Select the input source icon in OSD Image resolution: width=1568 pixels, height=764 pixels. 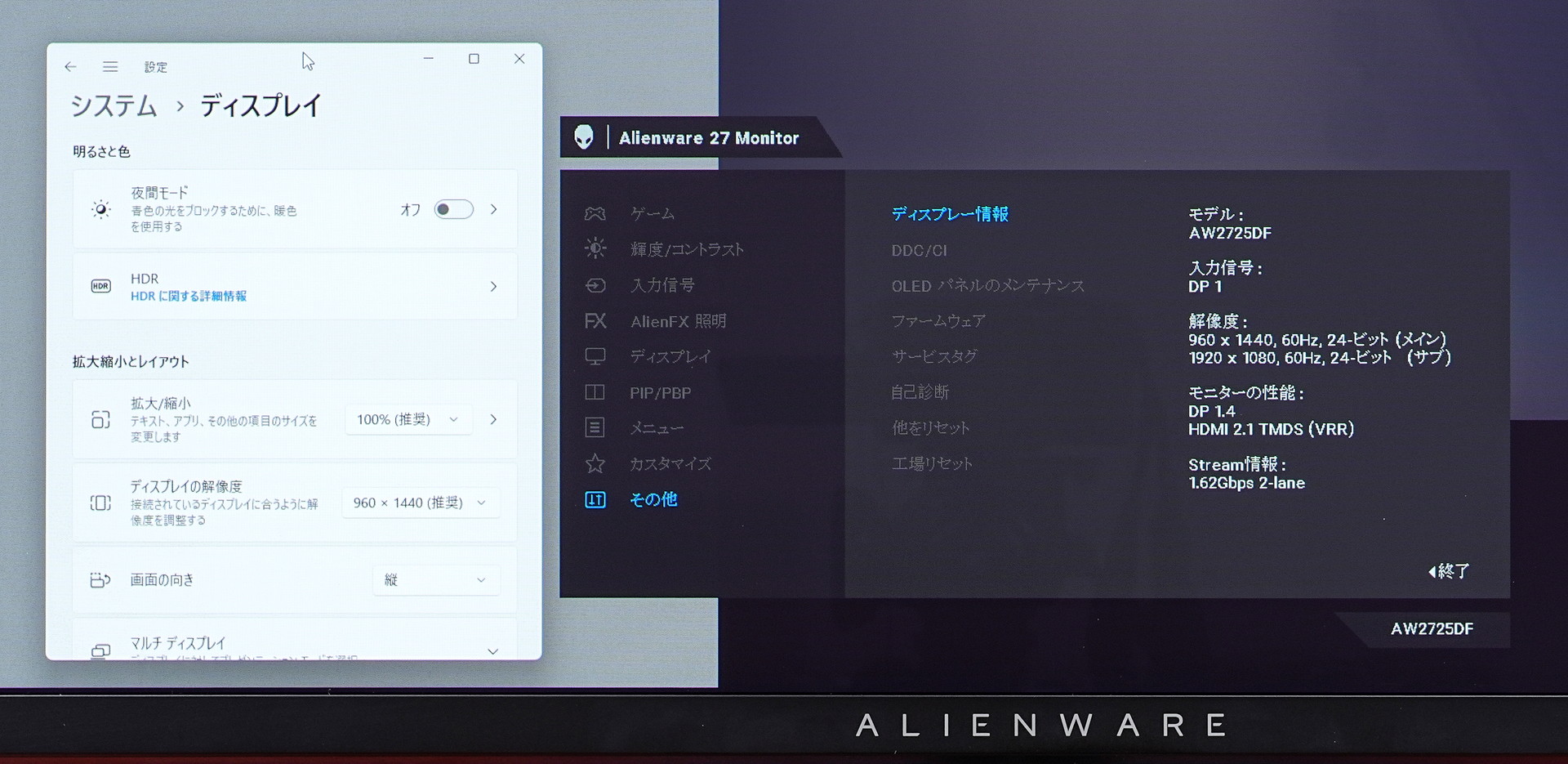pos(595,285)
